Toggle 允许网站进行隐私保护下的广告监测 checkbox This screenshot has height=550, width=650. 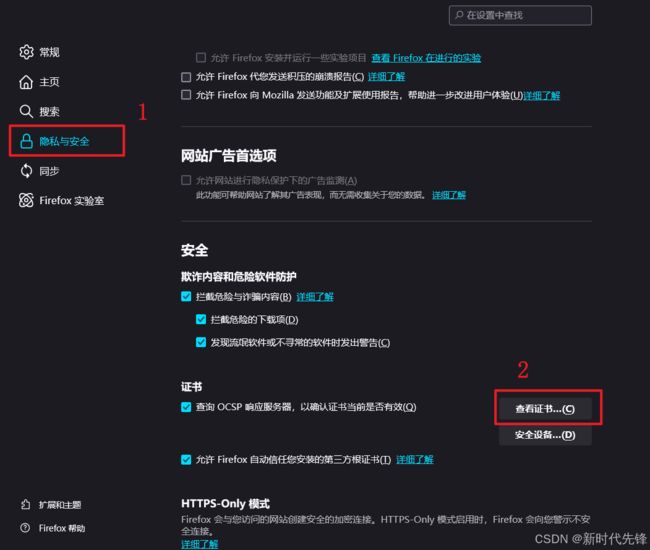tap(186, 180)
